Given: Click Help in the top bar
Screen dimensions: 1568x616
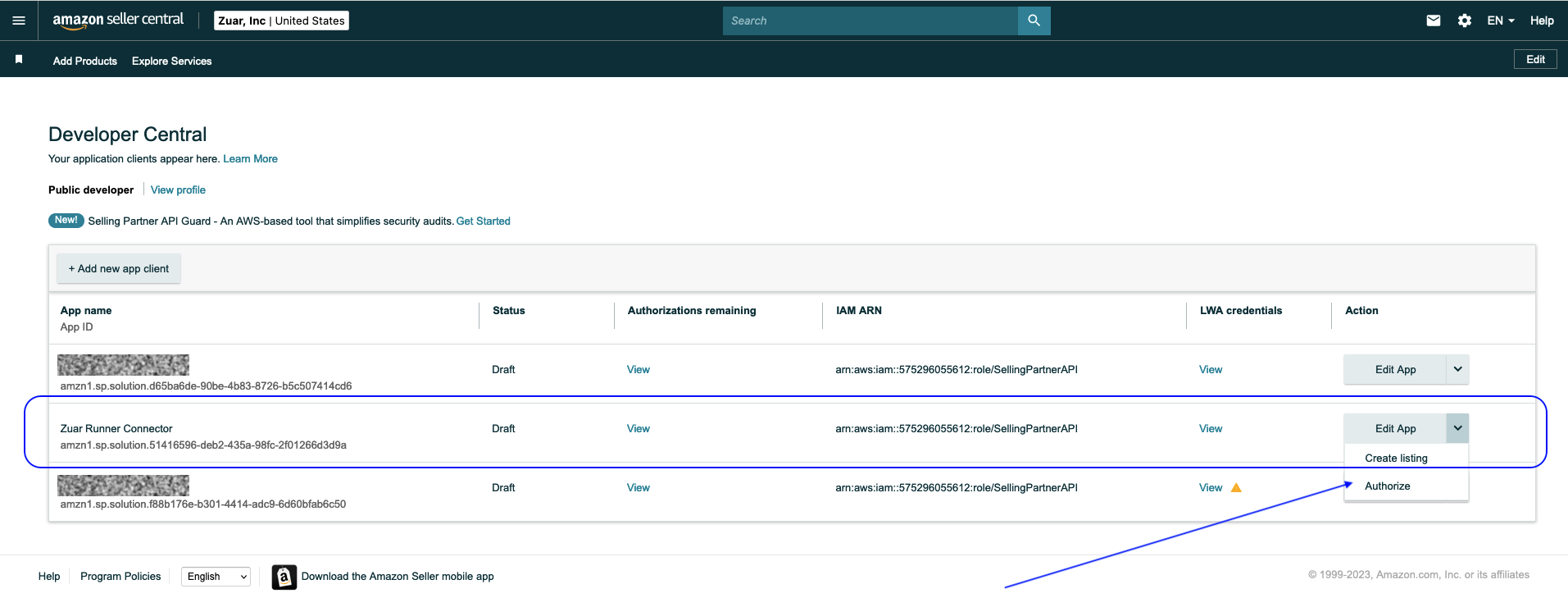Looking at the screenshot, I should [1542, 21].
